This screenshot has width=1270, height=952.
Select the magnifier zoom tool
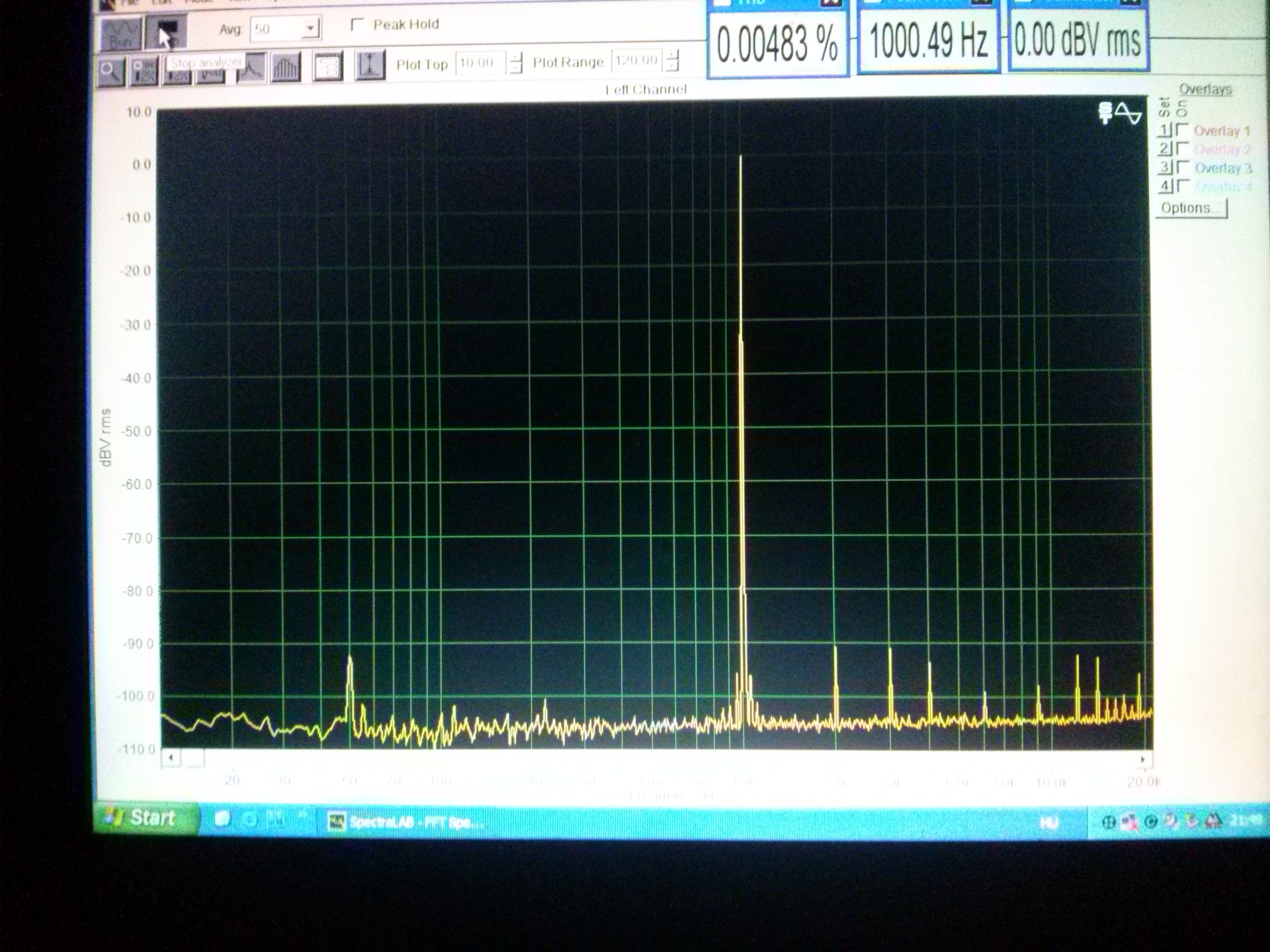point(110,71)
